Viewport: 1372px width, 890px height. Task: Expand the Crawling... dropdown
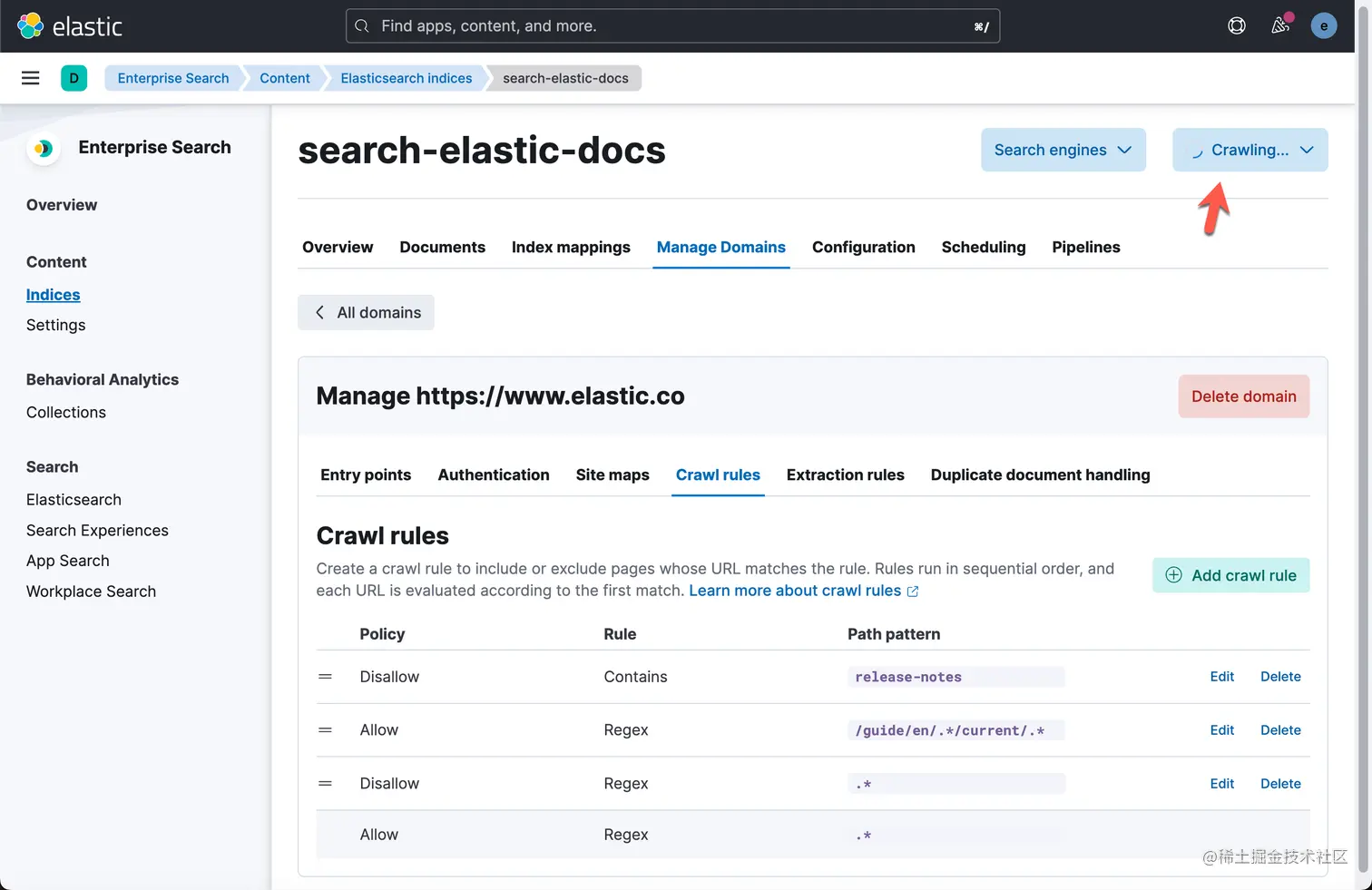[x=1250, y=150]
